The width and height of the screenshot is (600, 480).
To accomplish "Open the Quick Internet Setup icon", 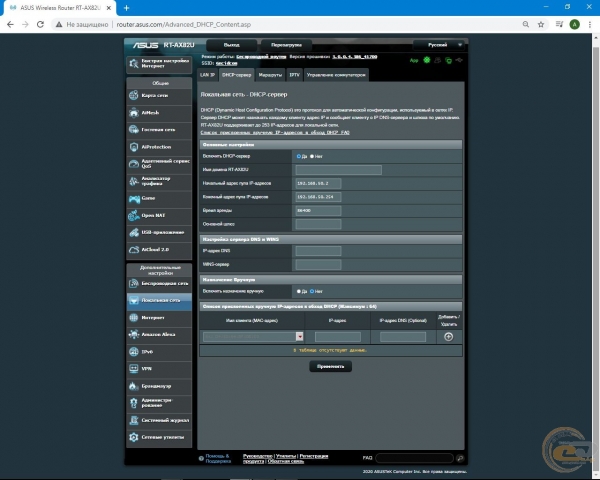I will (134, 64).
